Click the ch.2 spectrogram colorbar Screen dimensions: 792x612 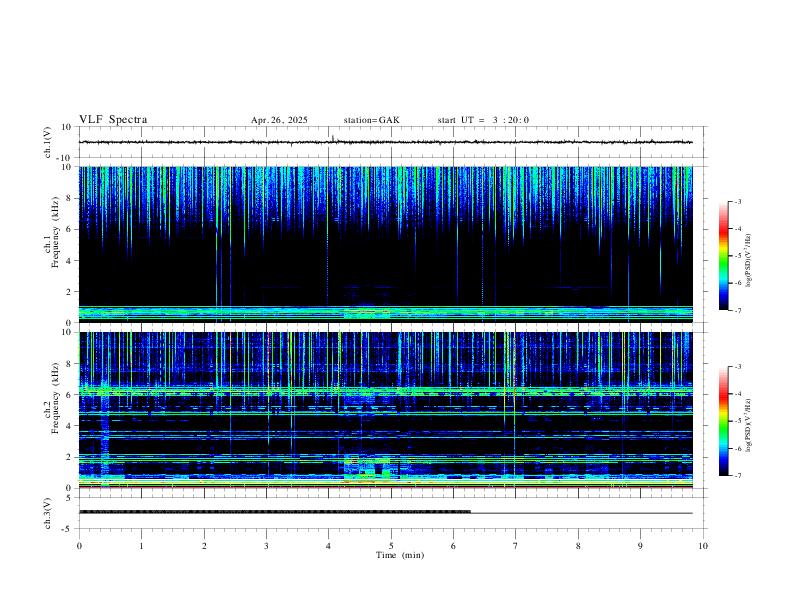pos(724,421)
